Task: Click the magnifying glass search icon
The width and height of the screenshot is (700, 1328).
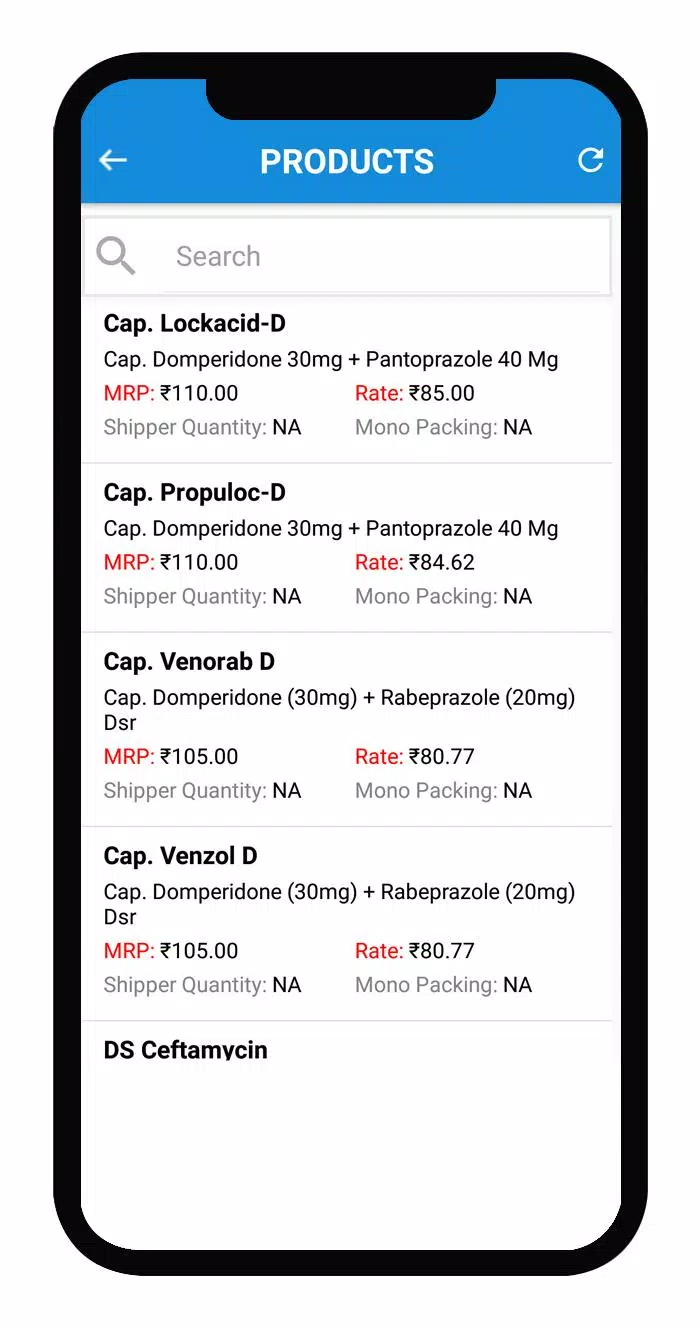Action: point(116,256)
